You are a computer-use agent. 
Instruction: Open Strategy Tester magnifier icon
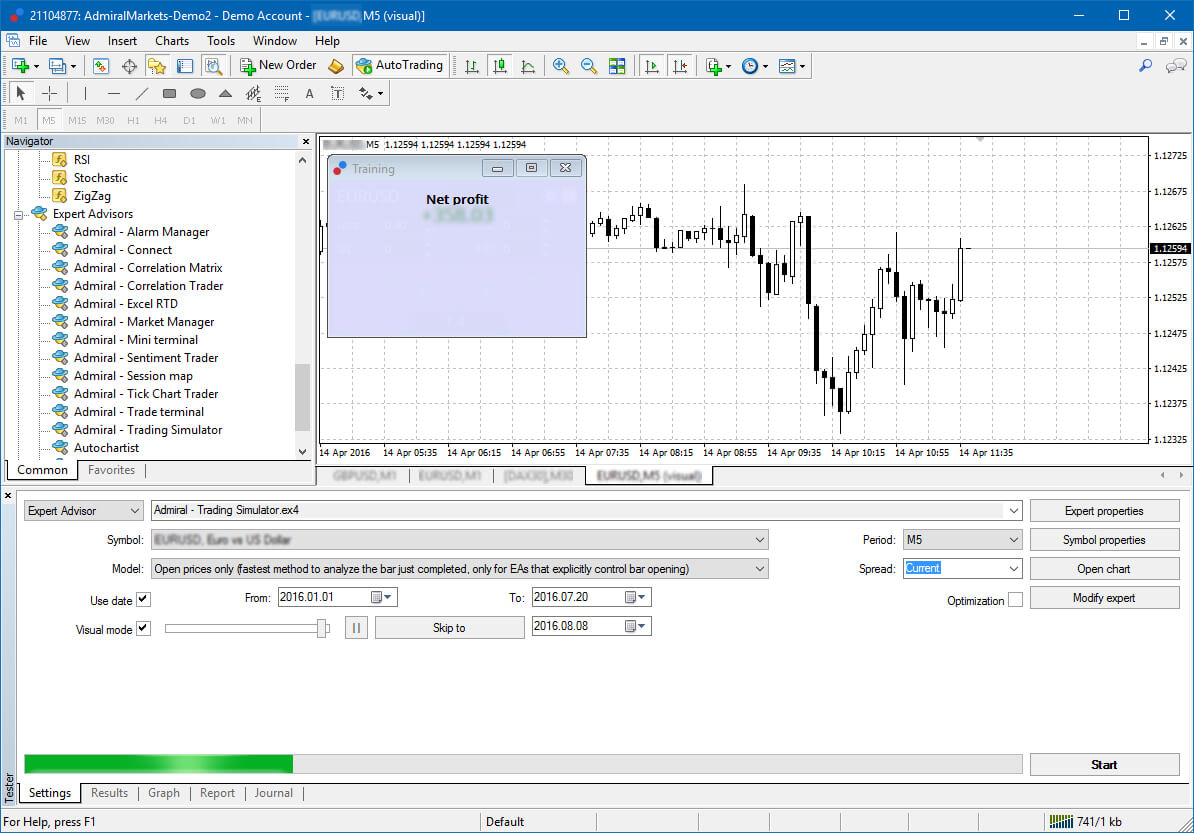(213, 66)
